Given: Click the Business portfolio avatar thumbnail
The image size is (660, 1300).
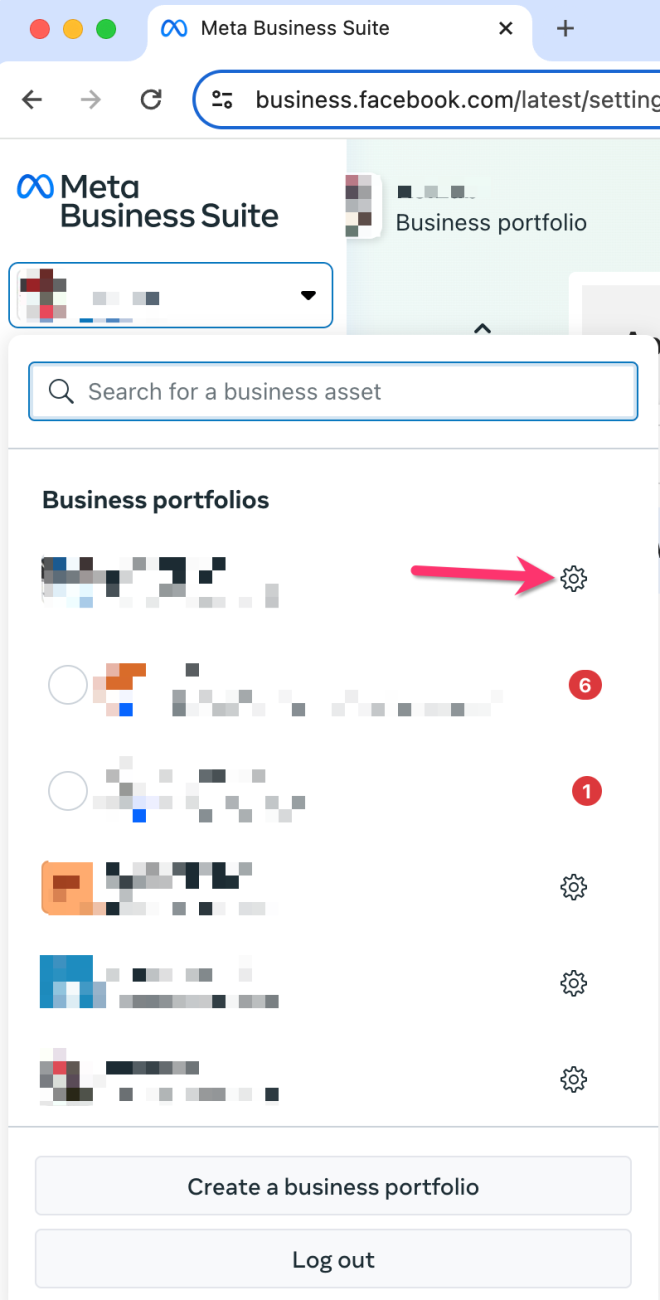Looking at the screenshot, I should coord(362,207).
